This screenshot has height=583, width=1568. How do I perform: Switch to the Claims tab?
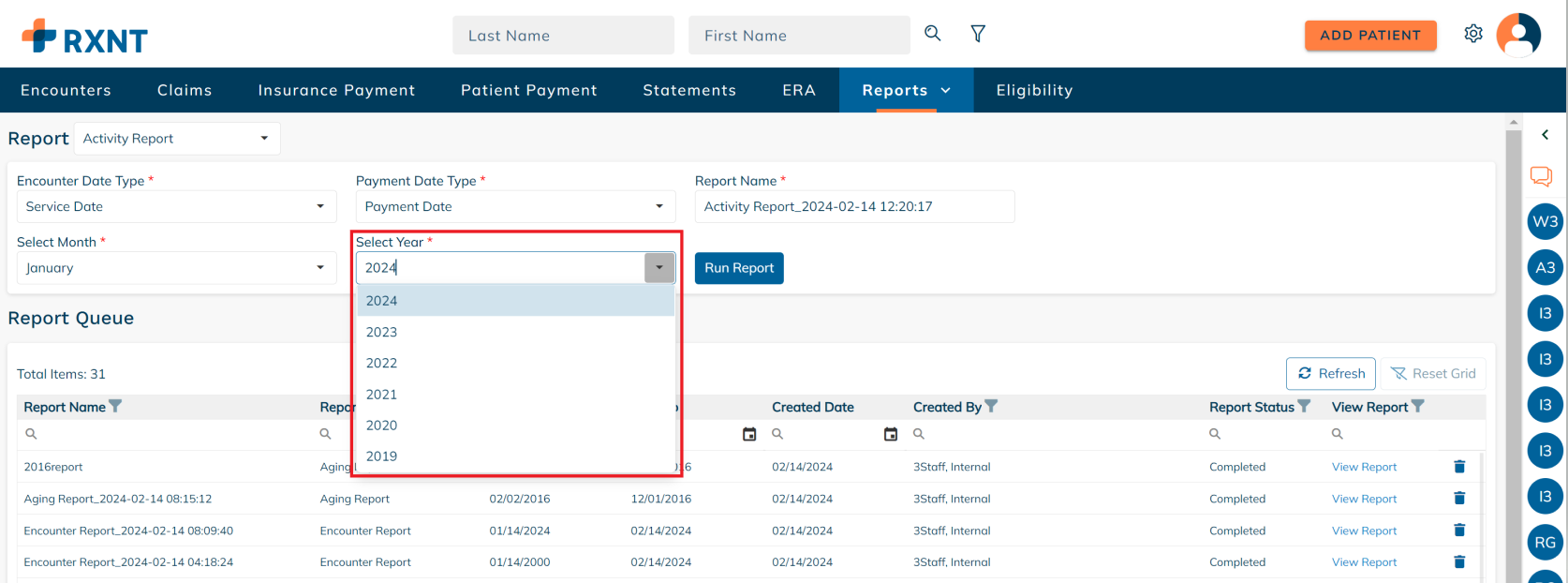click(185, 90)
